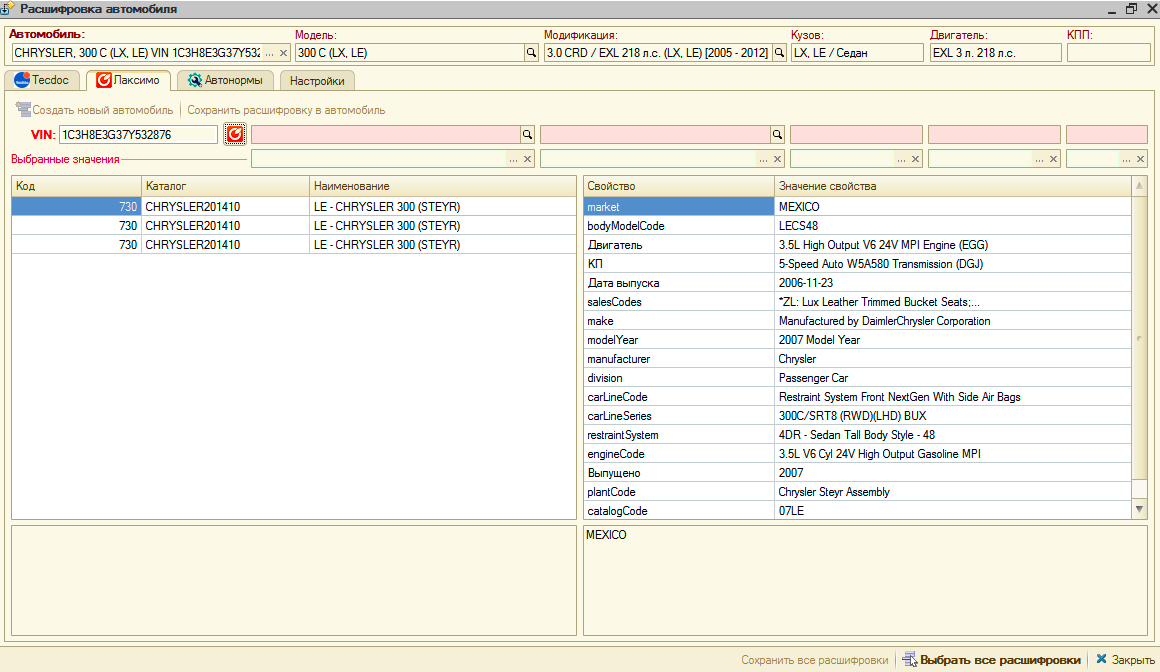Open the Автонормы tab
Image resolution: width=1160 pixels, height=672 pixels.
pyautogui.click(x=225, y=80)
